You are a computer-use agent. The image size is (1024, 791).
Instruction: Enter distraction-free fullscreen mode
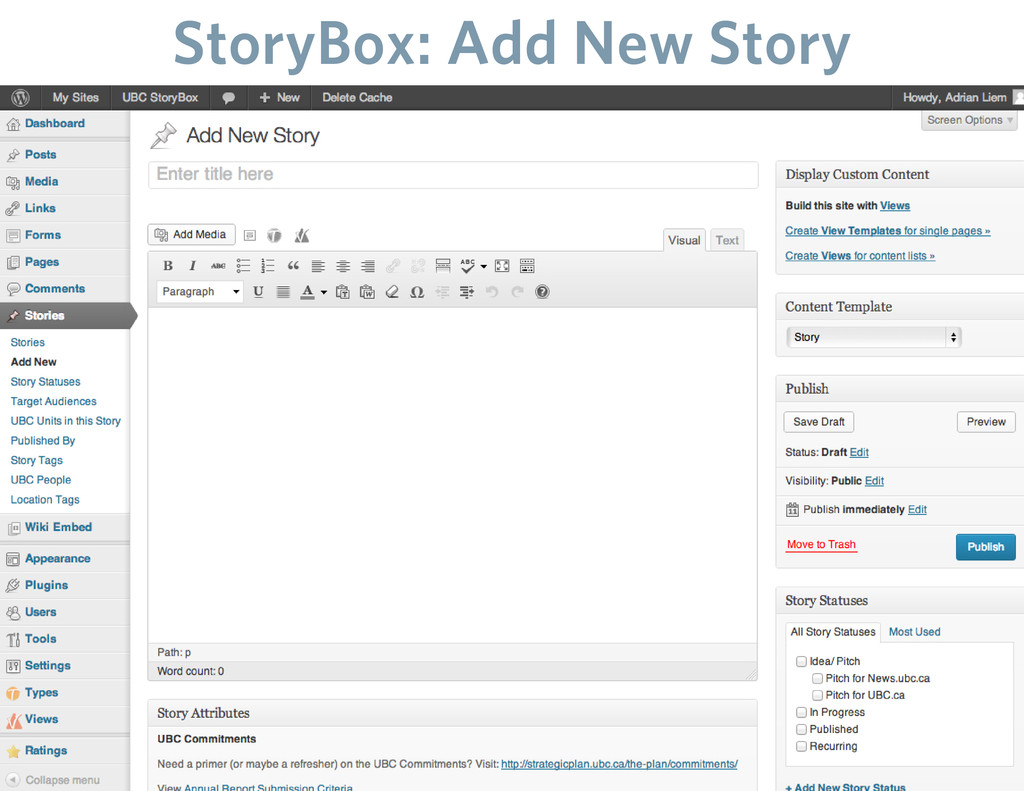pyautogui.click(x=502, y=266)
